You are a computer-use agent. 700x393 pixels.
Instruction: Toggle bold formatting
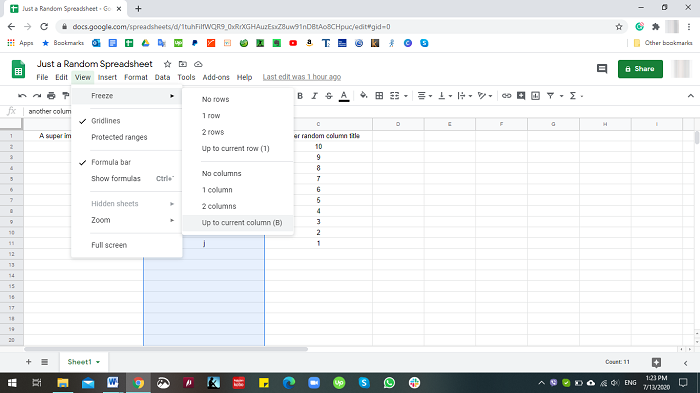[300, 96]
